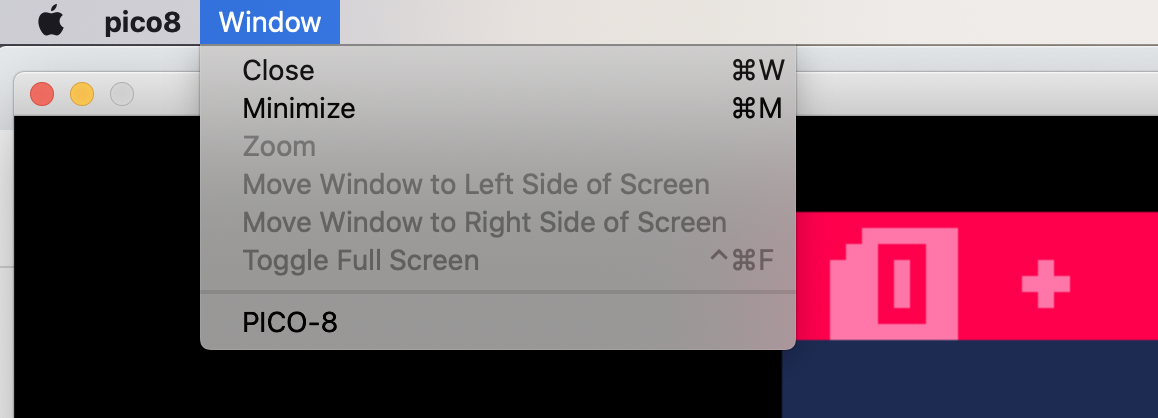Click the pink plus icon
The height and width of the screenshot is (418, 1158).
coord(1046,283)
